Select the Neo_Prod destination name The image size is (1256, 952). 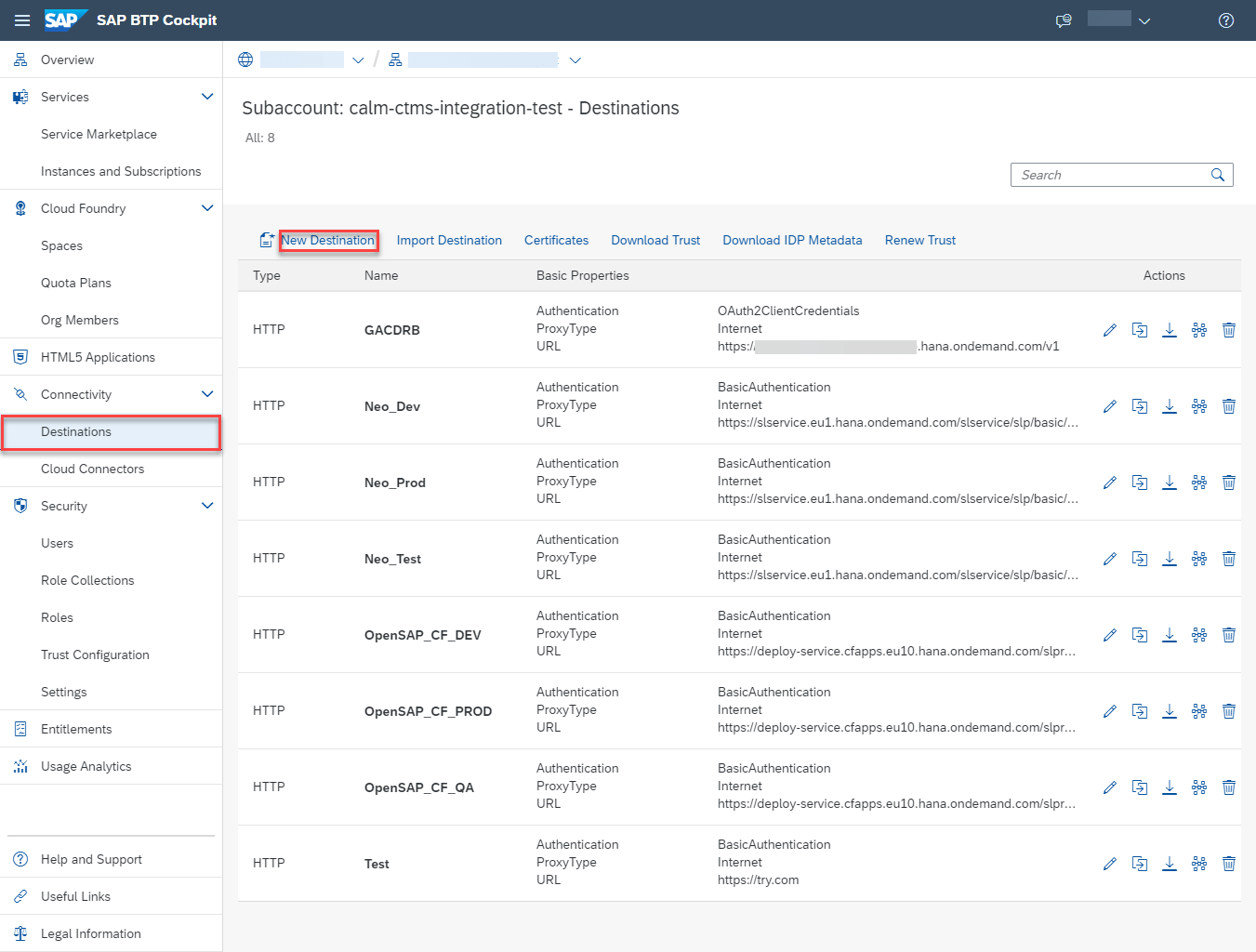pyautogui.click(x=395, y=483)
